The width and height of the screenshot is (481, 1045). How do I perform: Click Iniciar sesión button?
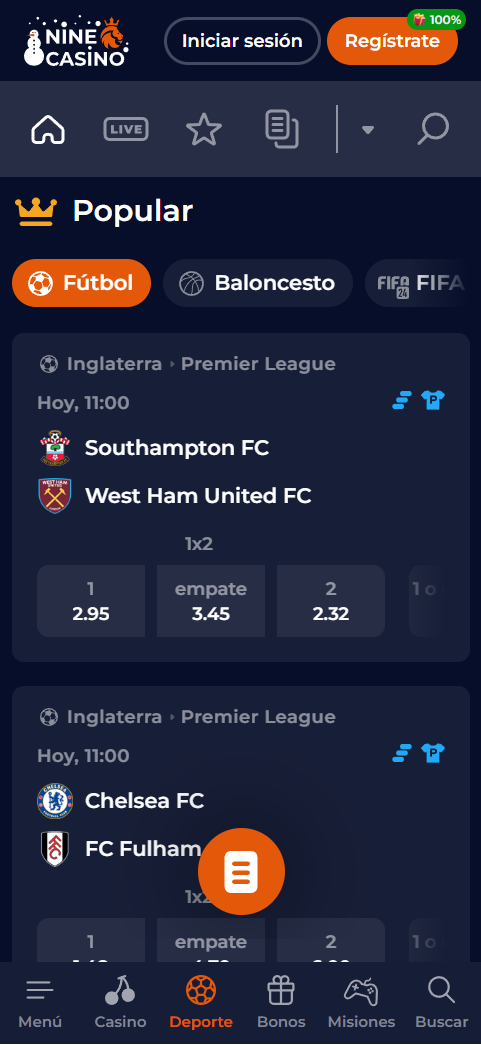[x=242, y=41]
